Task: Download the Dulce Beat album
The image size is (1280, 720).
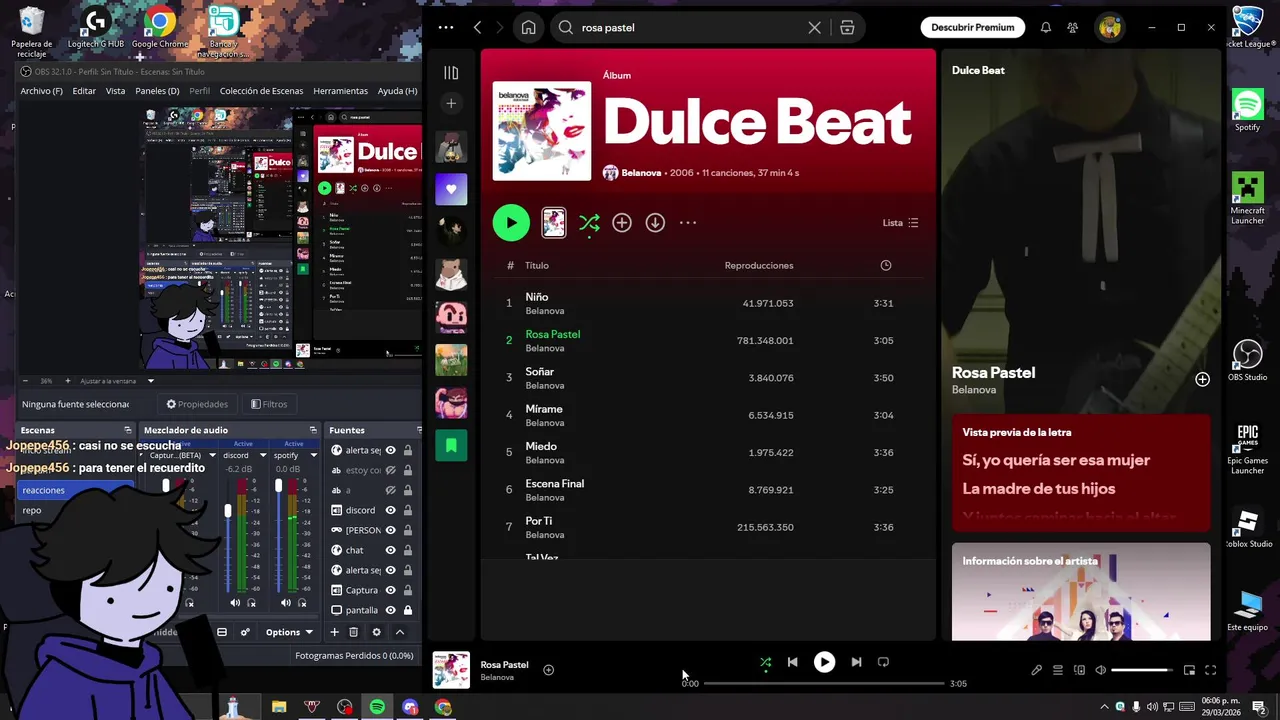Action: click(655, 223)
